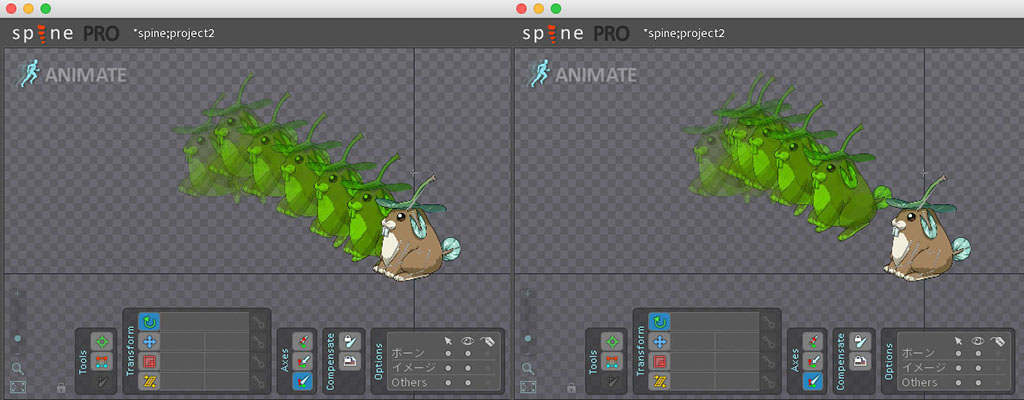Toggle Others selectable dot in right window
This screenshot has width=1024, height=400.
pyautogui.click(x=958, y=382)
